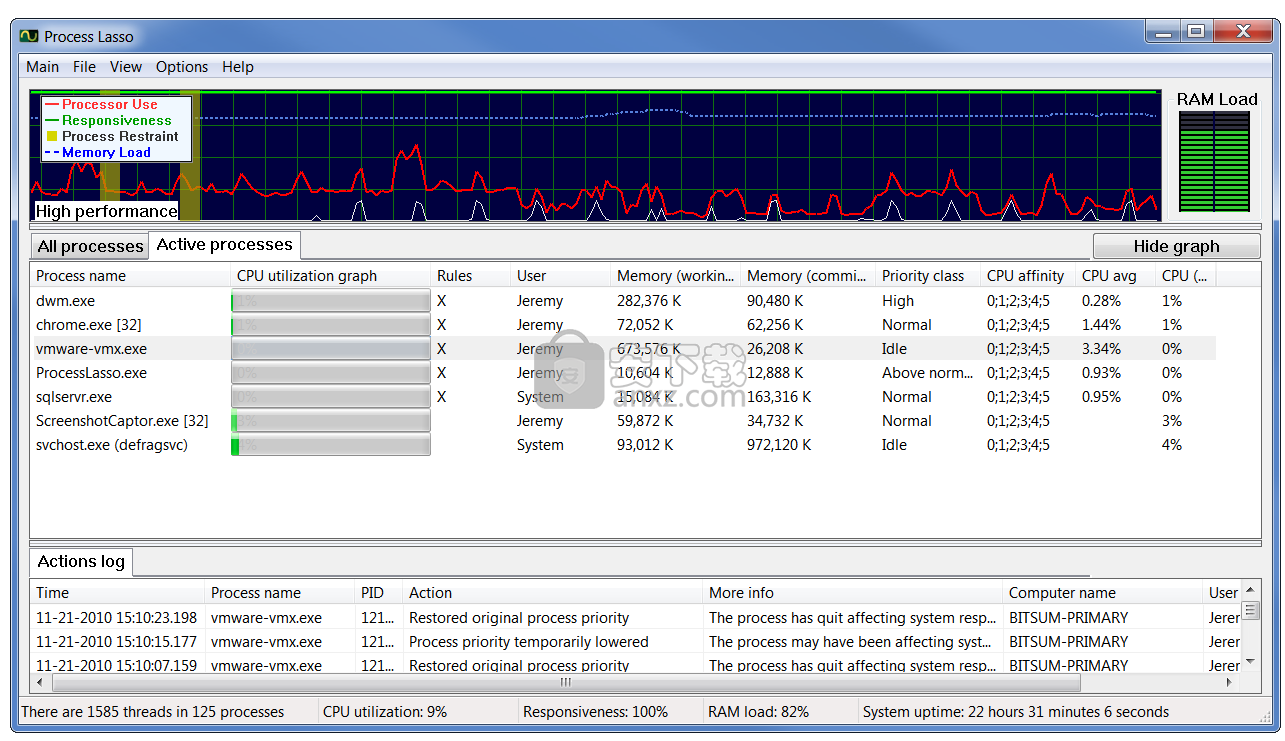This screenshot has height=741, width=1285.
Task: Sort by the Process name column header
Action: tap(130, 276)
